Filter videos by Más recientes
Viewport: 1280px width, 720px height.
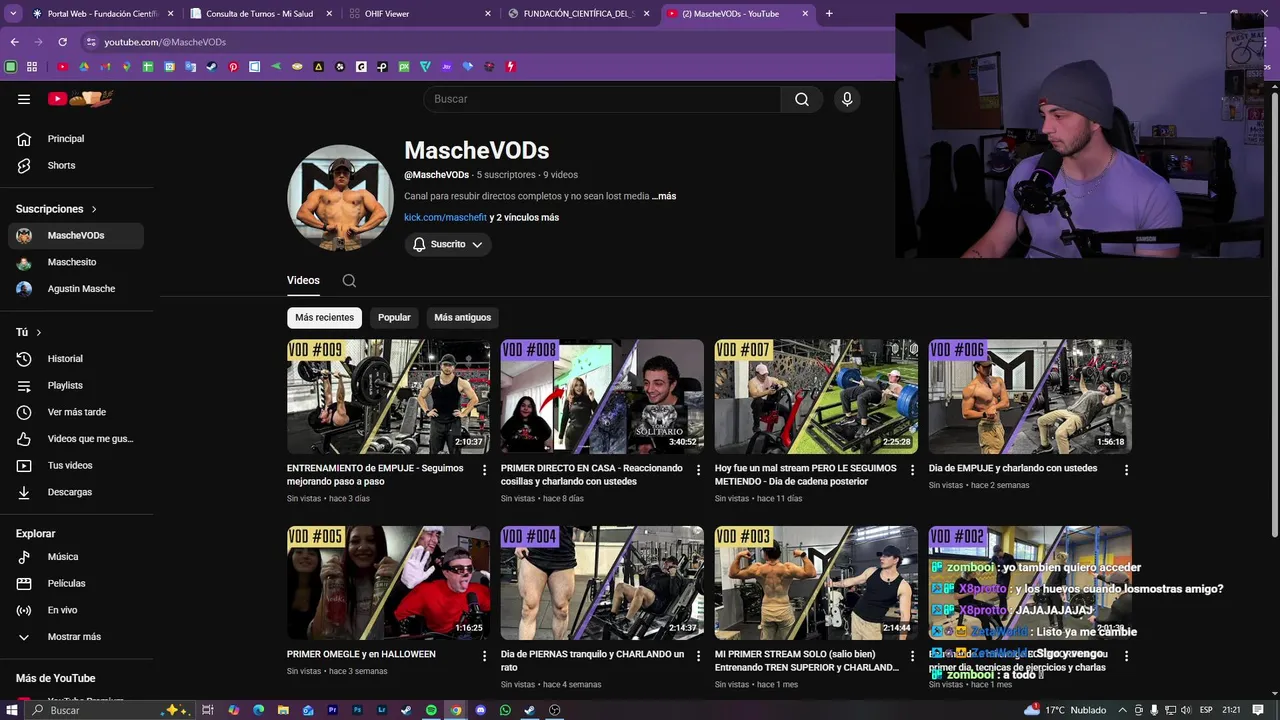(x=324, y=317)
